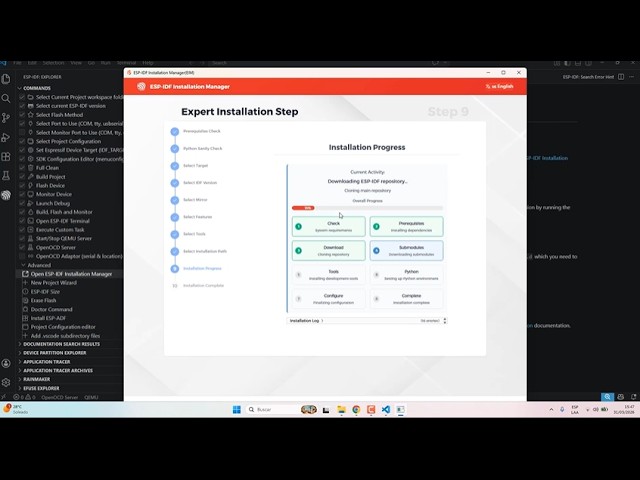The width and height of the screenshot is (640, 480).
Task: Show hidden system tray icons chevron
Action: tap(551, 409)
